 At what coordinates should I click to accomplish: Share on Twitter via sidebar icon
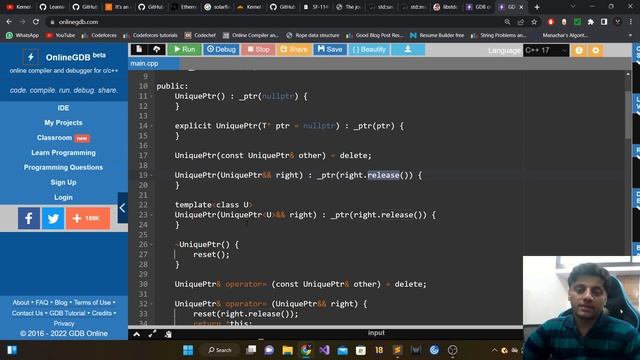click(x=53, y=218)
